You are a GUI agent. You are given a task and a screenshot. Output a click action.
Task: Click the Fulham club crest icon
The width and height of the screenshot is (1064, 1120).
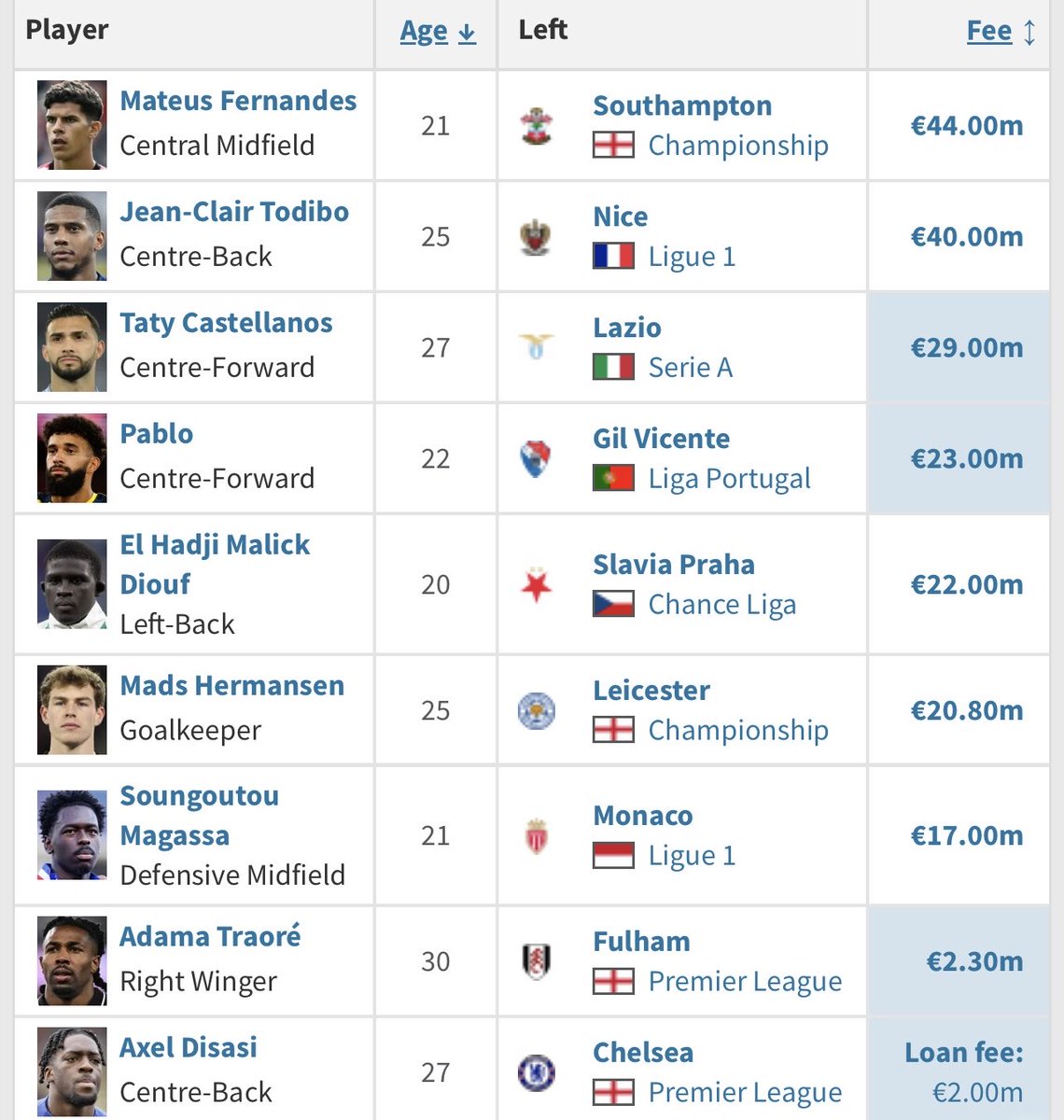click(x=537, y=961)
